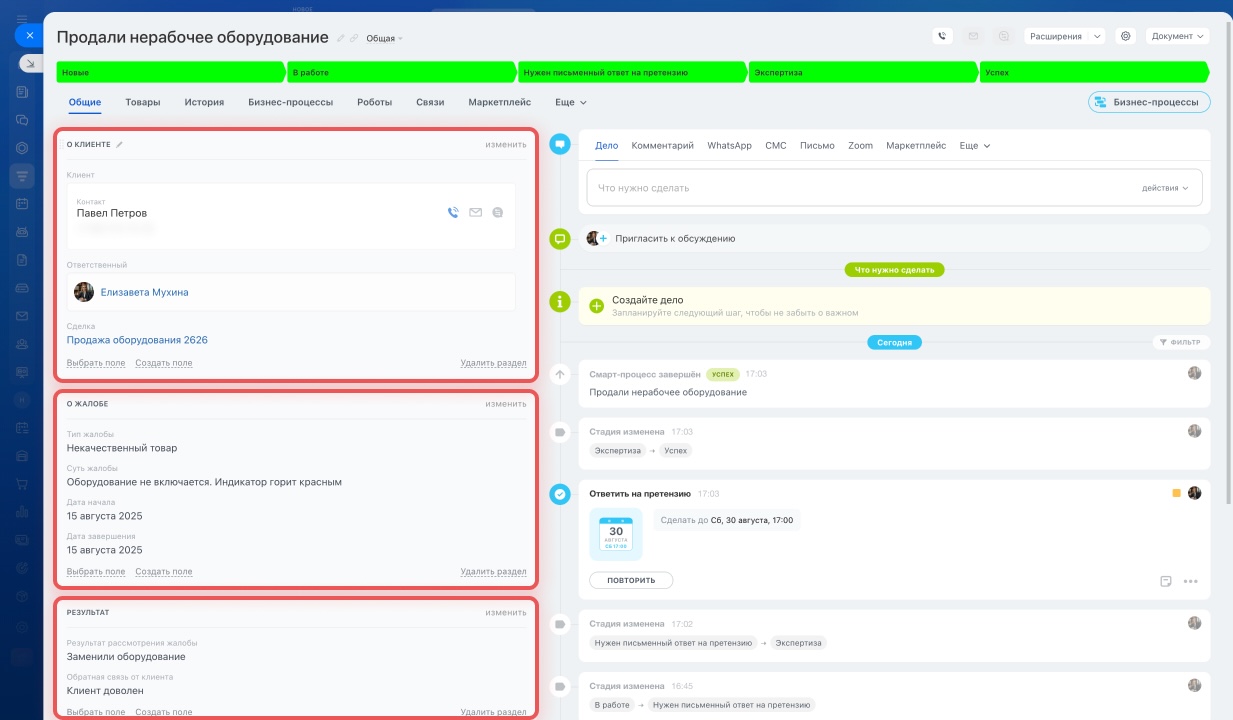1233x720 pixels.
Task: Copy link using chain icon beside title
Action: (x=354, y=38)
